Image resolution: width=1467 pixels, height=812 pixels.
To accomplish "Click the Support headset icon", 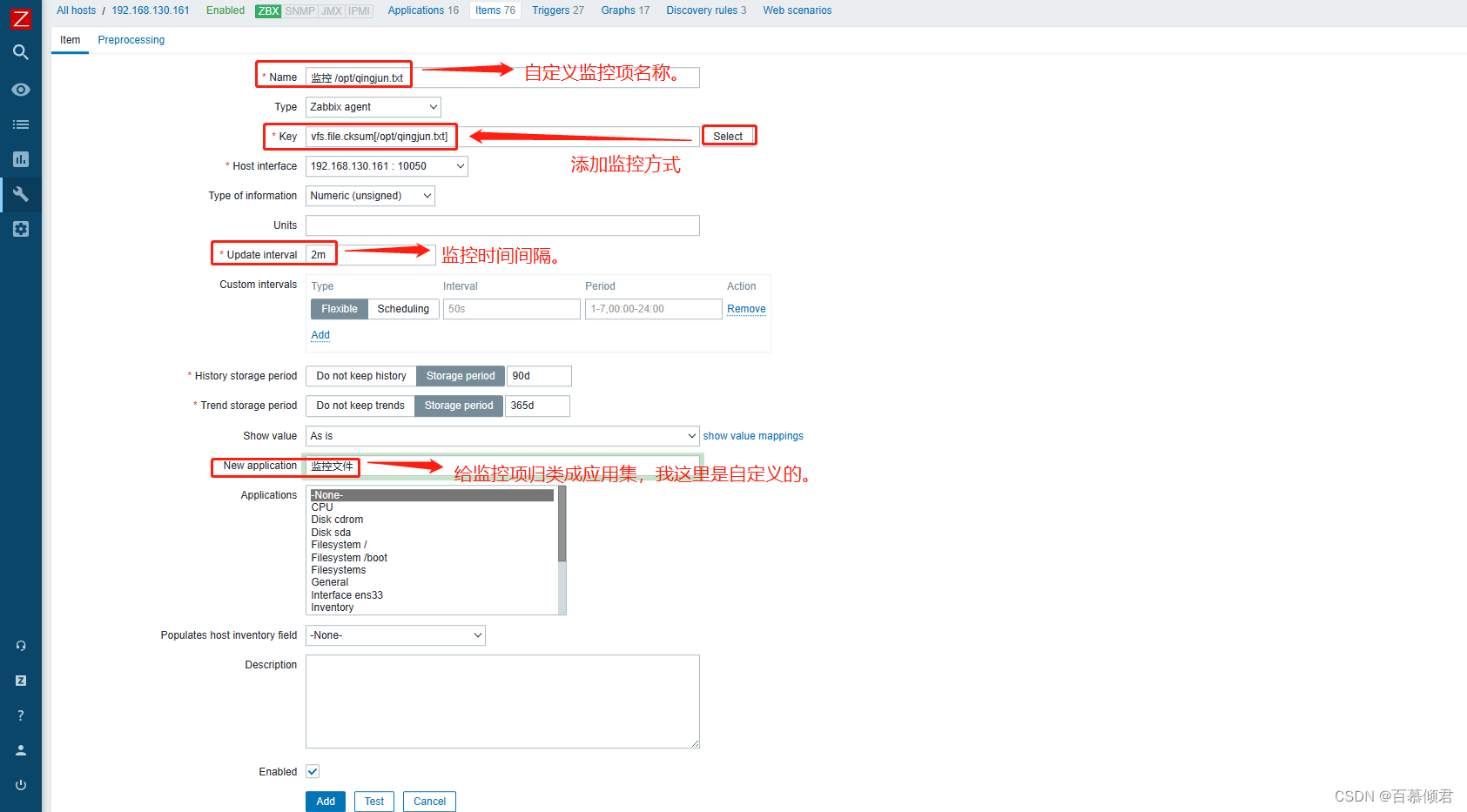I will pos(21,646).
